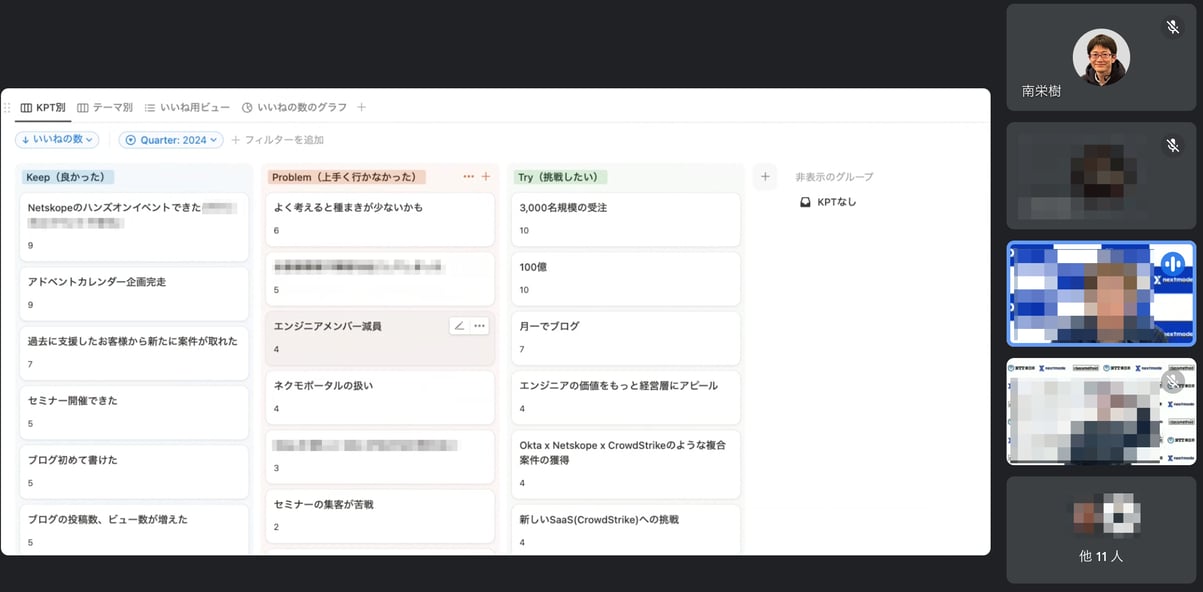
Task: Open the Quarter: 2024 filter dropdown
Action: click(x=170, y=140)
